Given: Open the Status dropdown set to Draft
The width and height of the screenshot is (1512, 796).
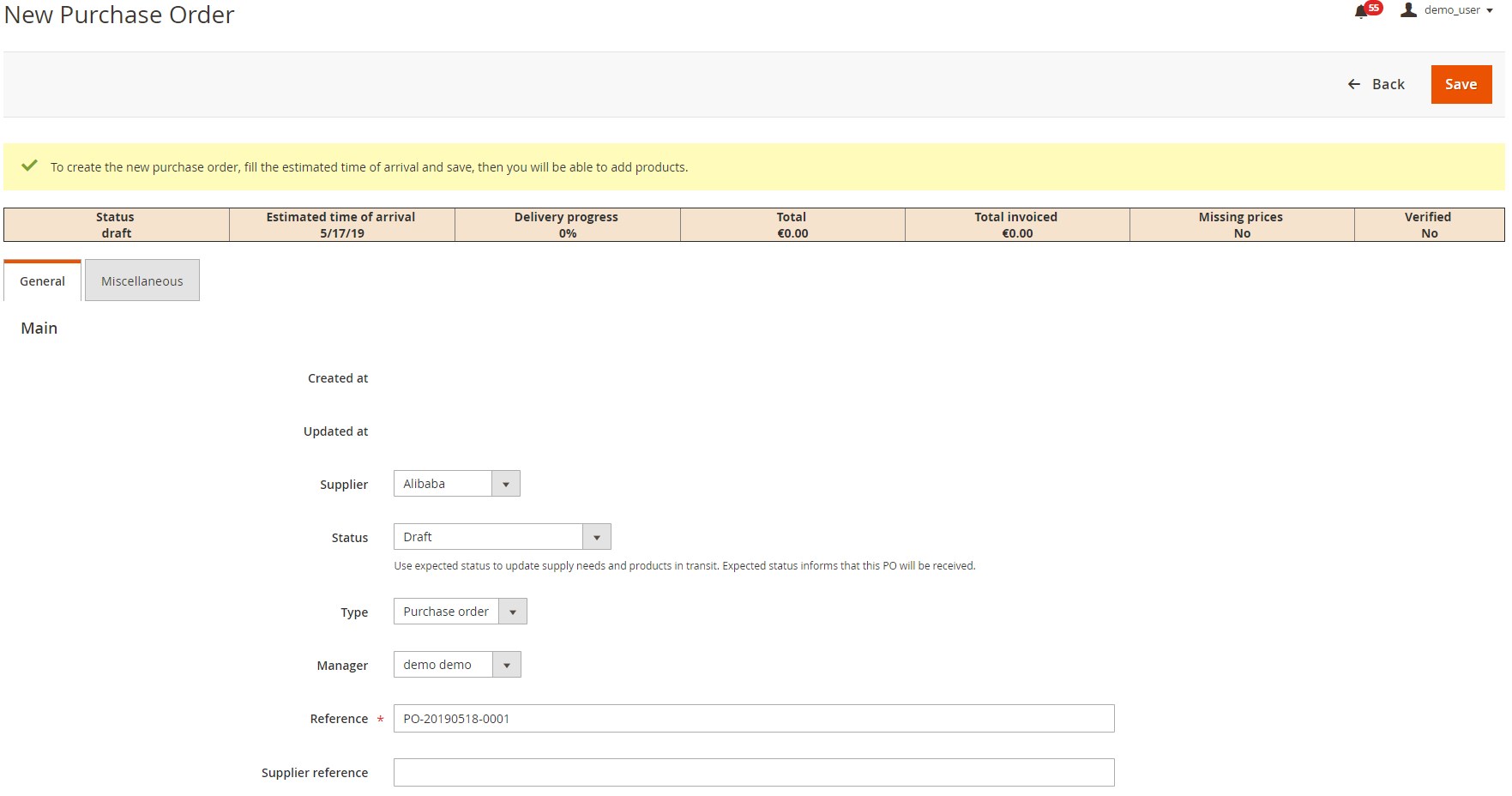Looking at the screenshot, I should (502, 537).
